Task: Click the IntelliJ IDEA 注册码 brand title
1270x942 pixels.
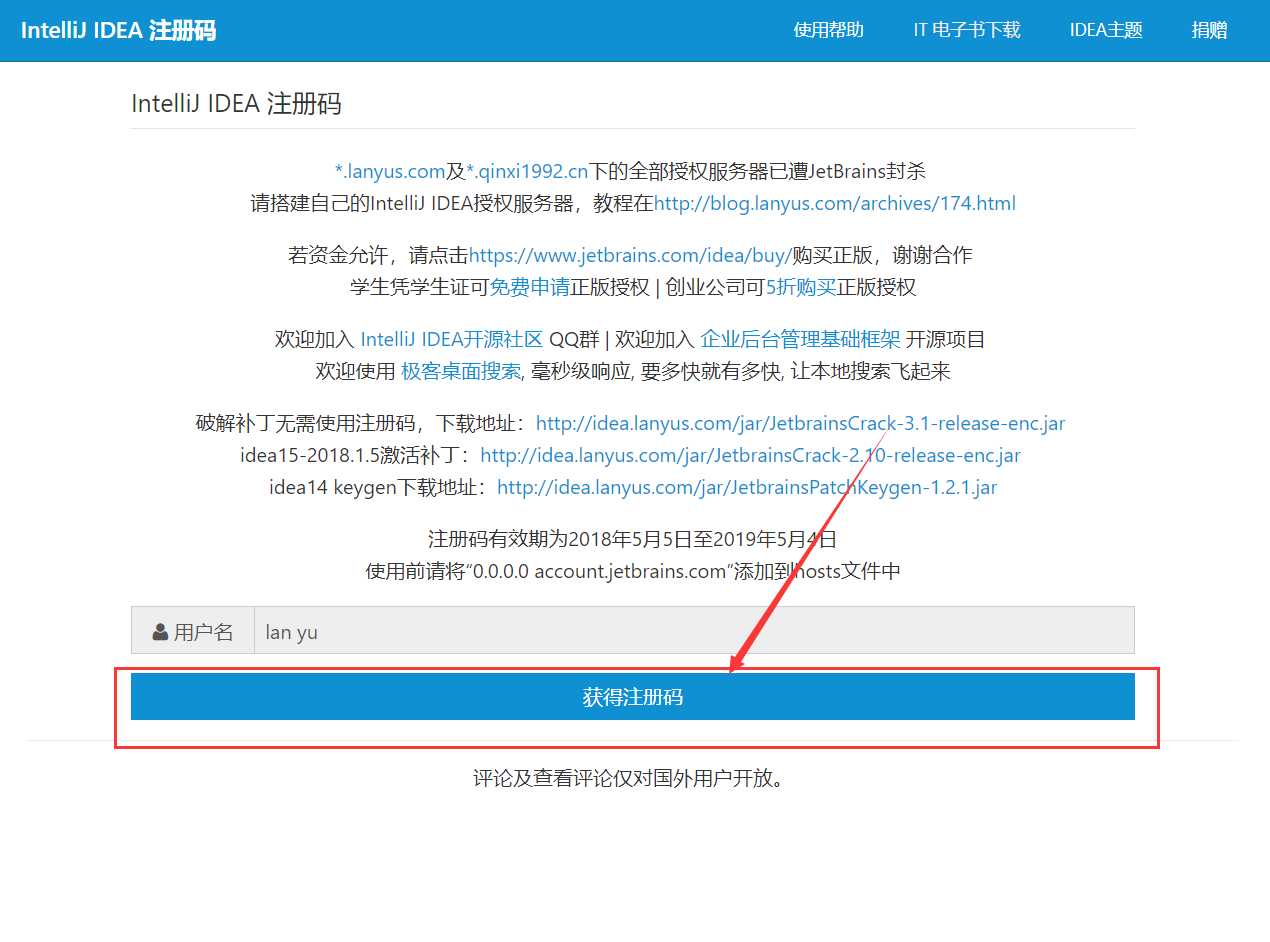Action: click(118, 30)
